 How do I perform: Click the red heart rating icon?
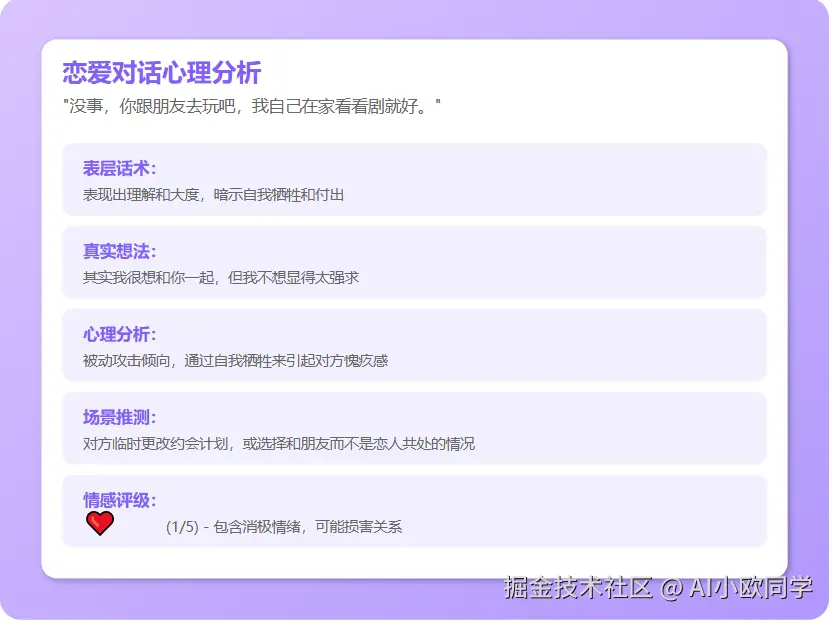coord(100,524)
